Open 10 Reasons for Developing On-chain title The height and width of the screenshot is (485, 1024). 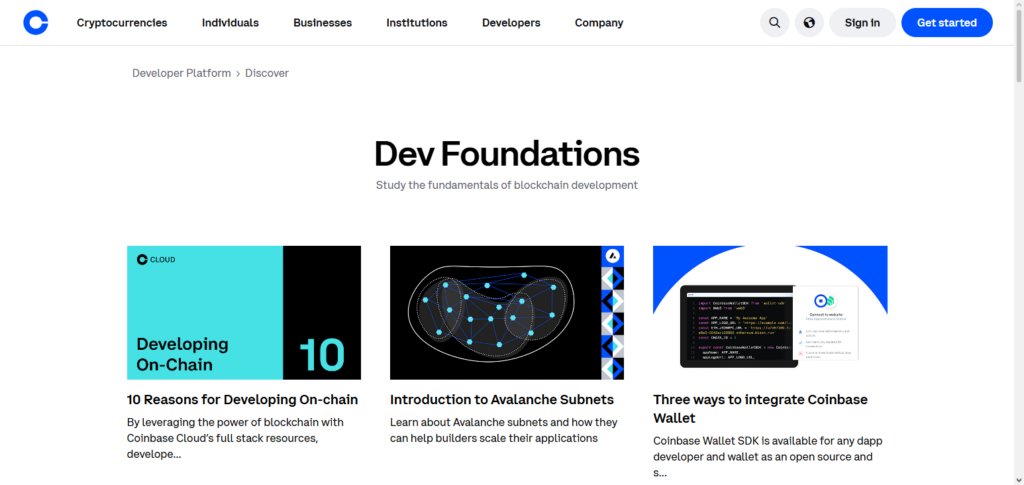tap(242, 399)
